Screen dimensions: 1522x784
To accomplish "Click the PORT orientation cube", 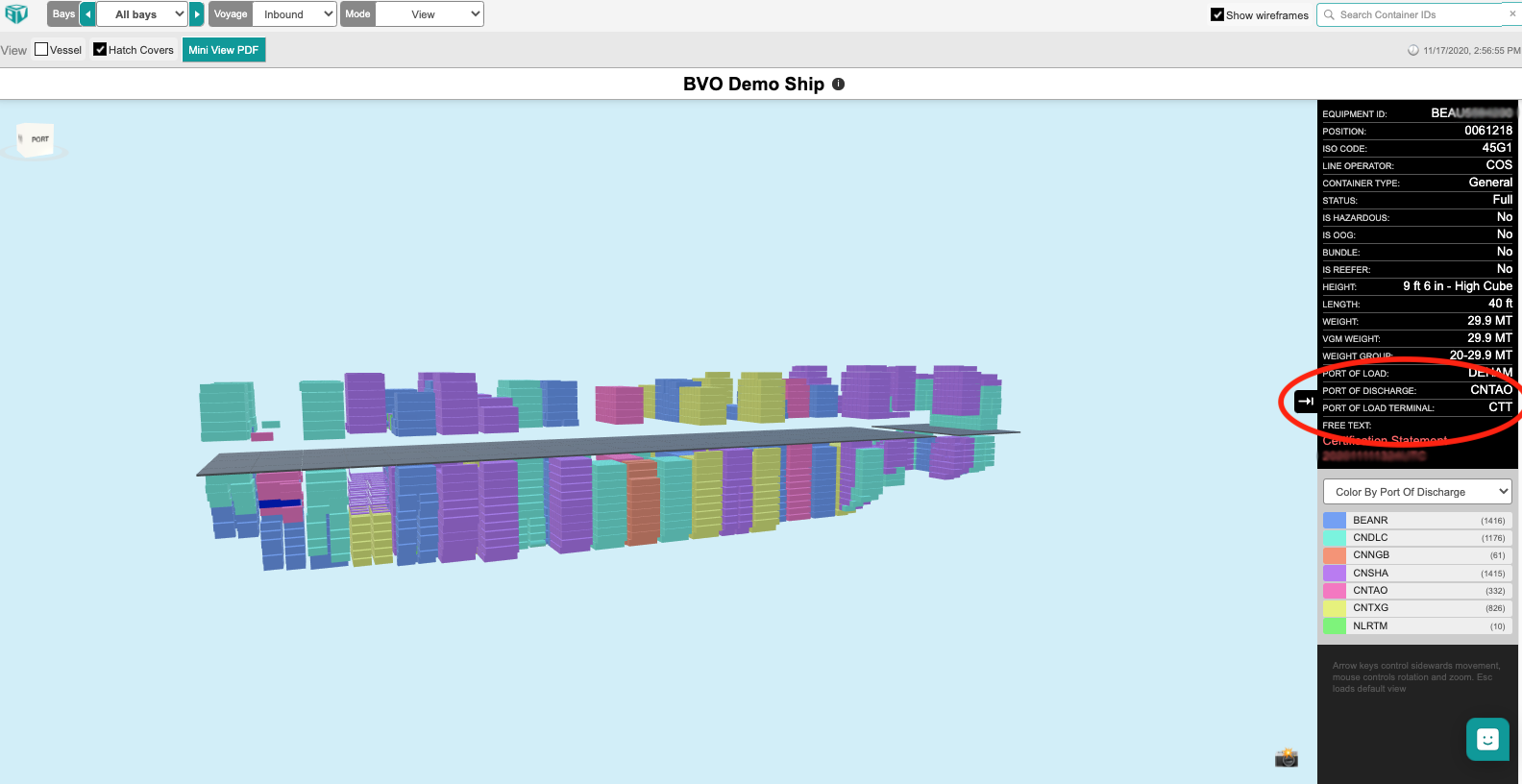I will [37, 140].
